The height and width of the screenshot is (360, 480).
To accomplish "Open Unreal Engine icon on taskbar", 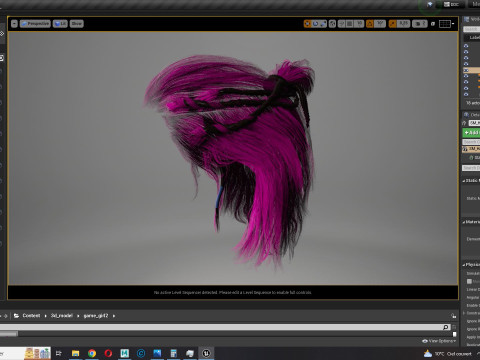I will 206,353.
